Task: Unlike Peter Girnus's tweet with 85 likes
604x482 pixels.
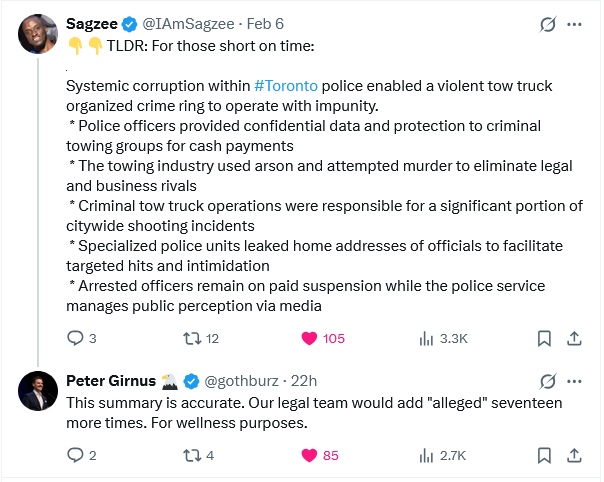Action: (309, 455)
